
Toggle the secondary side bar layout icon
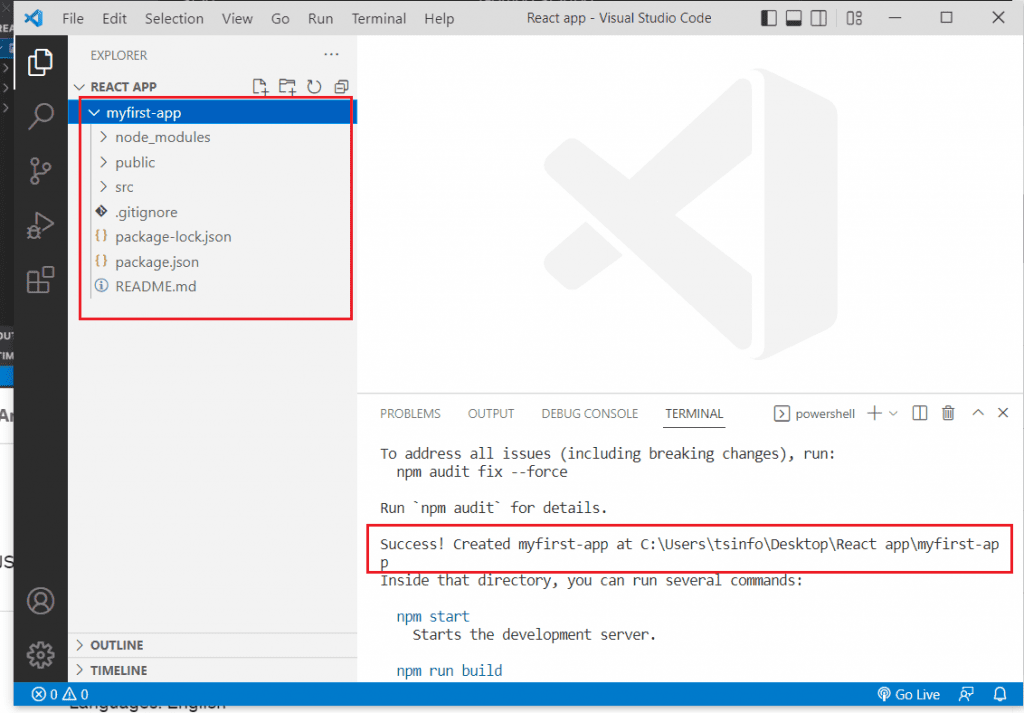tap(818, 18)
